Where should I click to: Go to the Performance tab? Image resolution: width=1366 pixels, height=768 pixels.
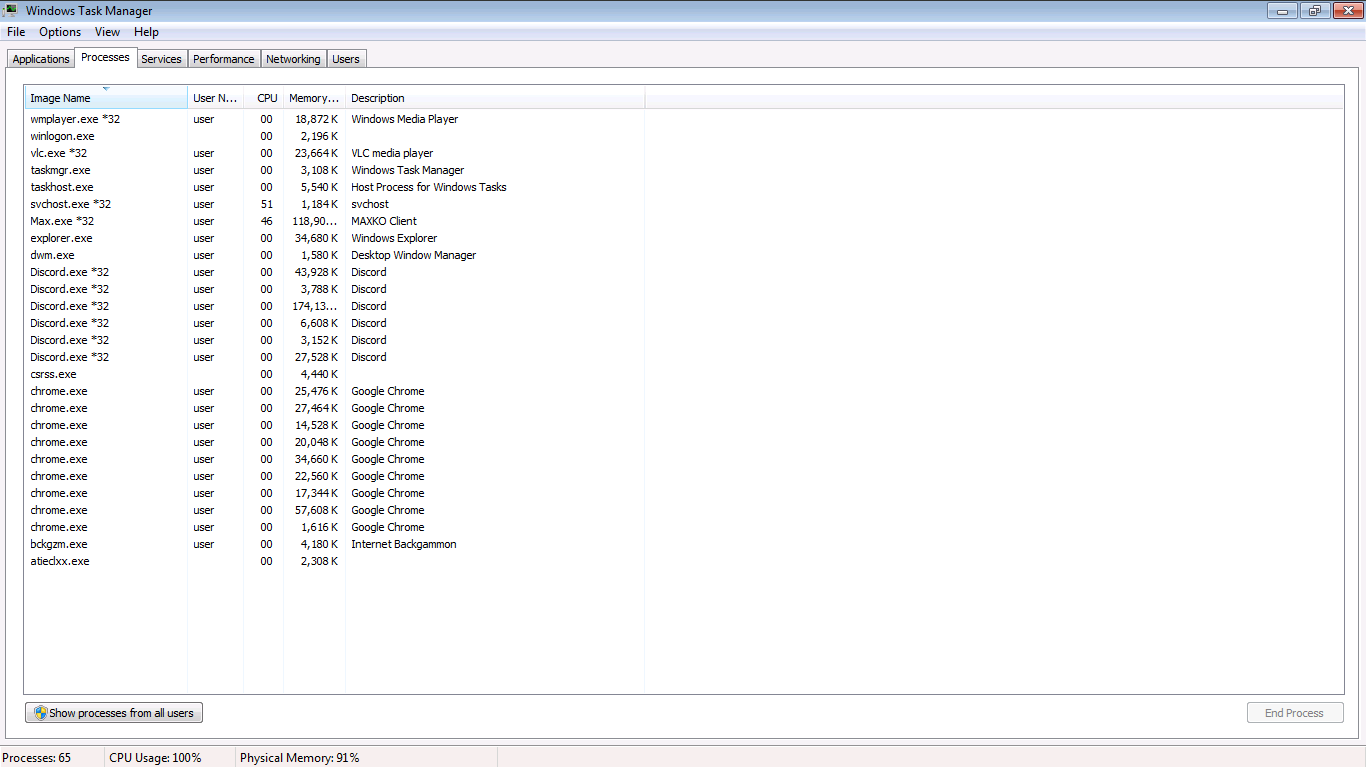click(x=224, y=59)
